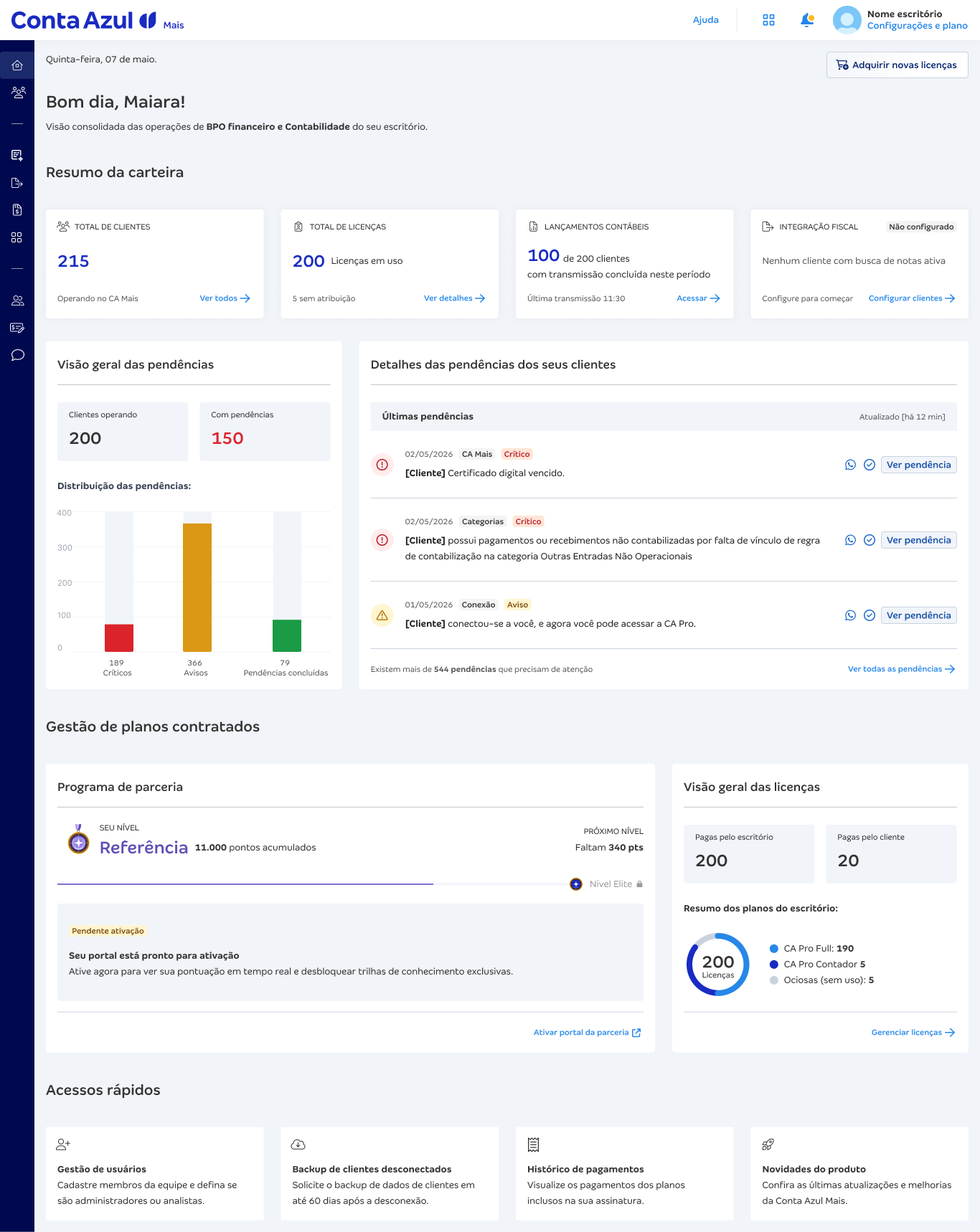
Task: Click WhatsApp icon for certificado digital pendência
Action: [850, 465]
